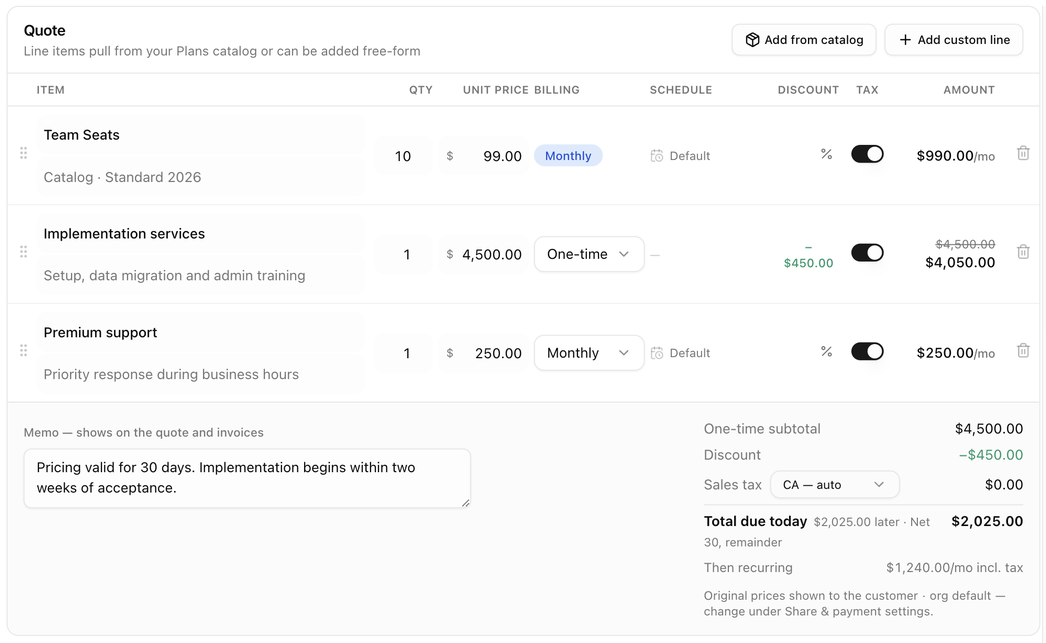Screen dimensions: 1046x643
Task: Turn off tax on Premium support
Action: point(867,352)
